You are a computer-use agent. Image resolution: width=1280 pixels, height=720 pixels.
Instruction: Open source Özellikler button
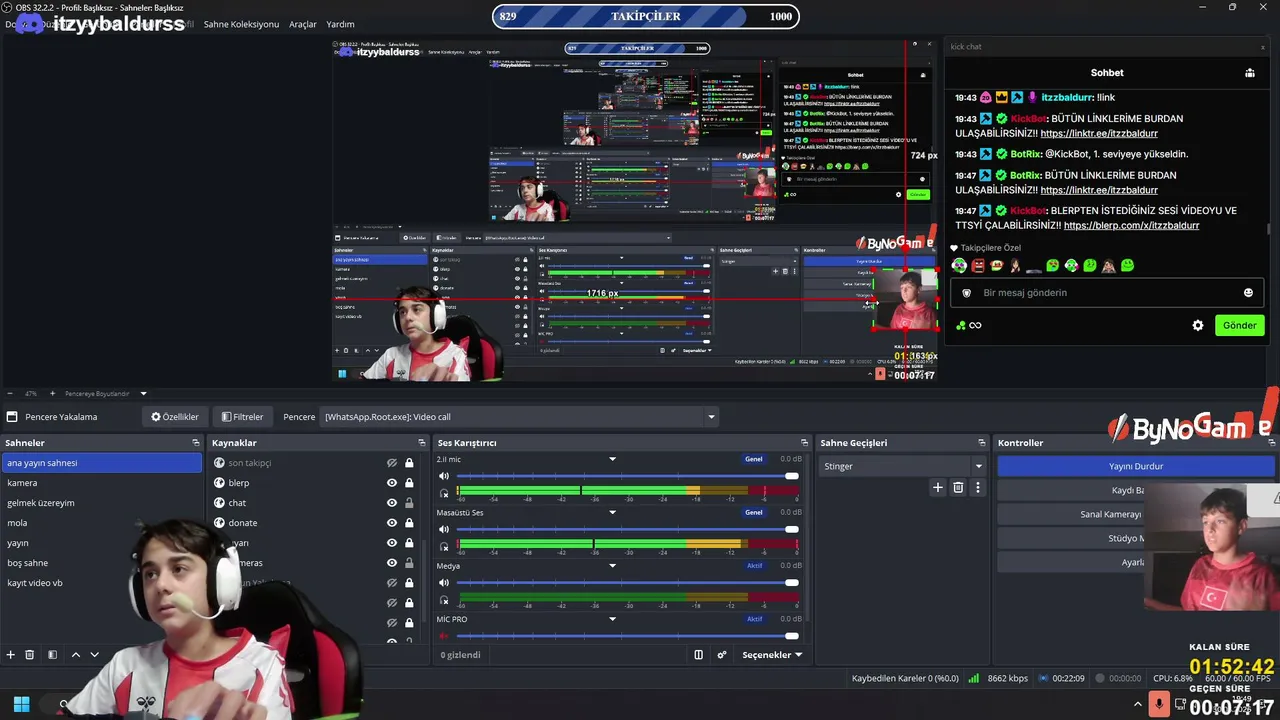175,417
